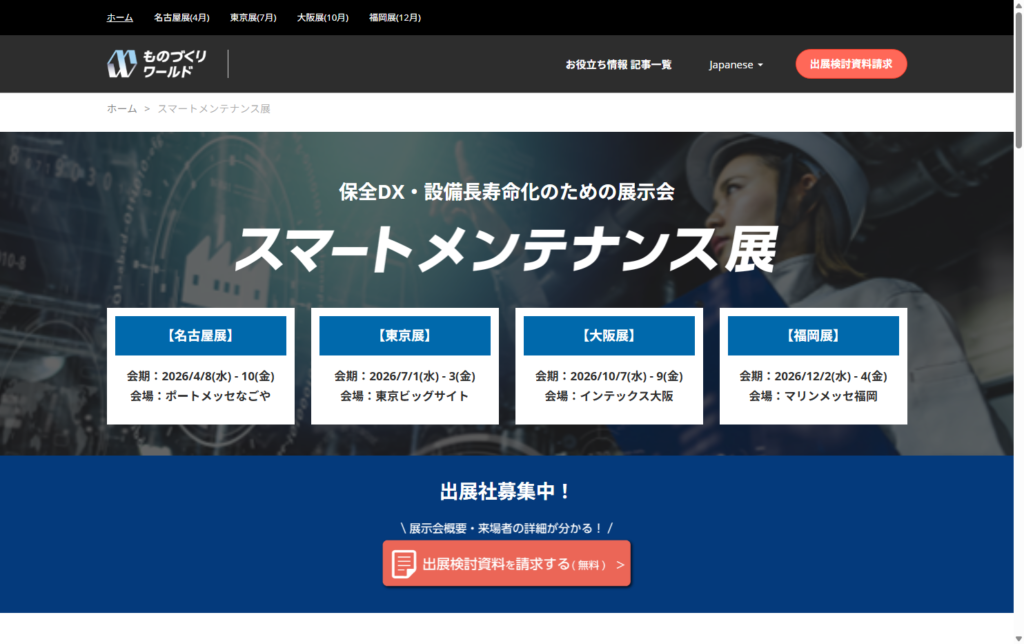Image resolution: width=1024 pixels, height=644 pixels.
Task: Open the 【大阪展】 blue card header
Action: tap(609, 336)
